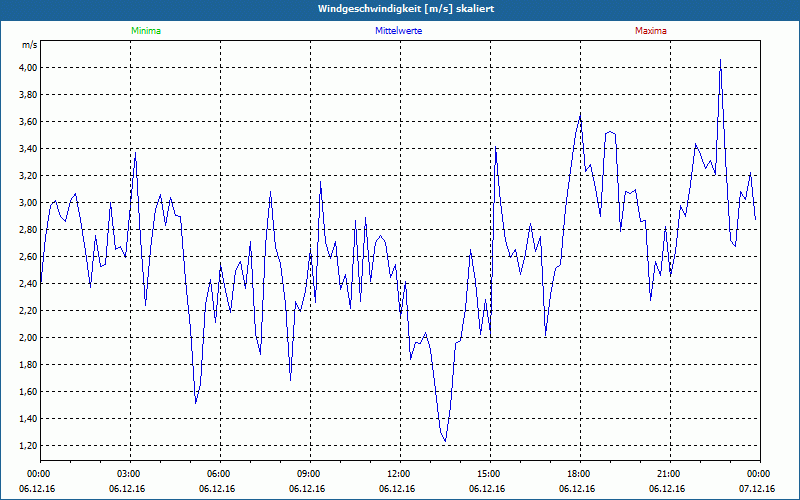Click the 07.12.16 date label

click(x=757, y=489)
